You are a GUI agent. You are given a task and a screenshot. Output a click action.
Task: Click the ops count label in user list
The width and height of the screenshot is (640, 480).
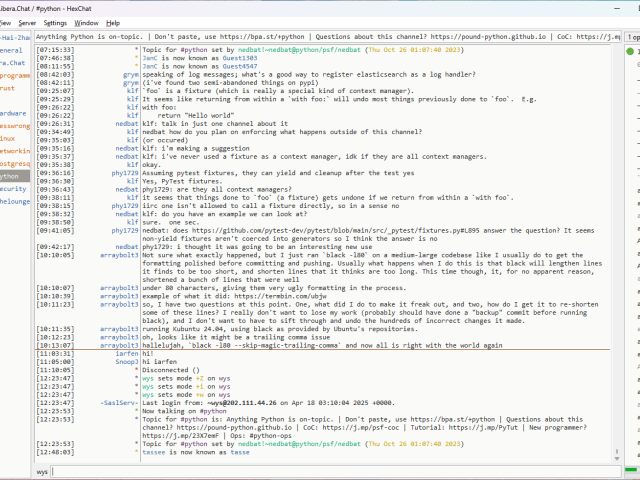pyautogui.click(x=632, y=36)
